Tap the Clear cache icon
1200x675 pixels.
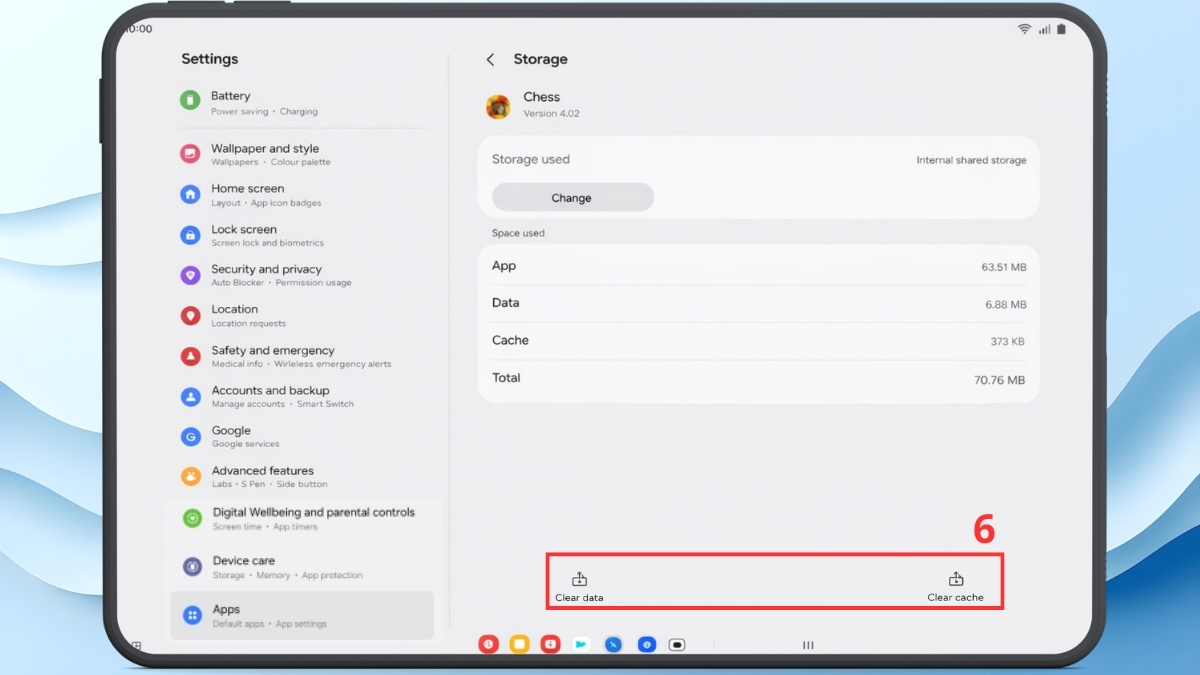tap(955, 579)
